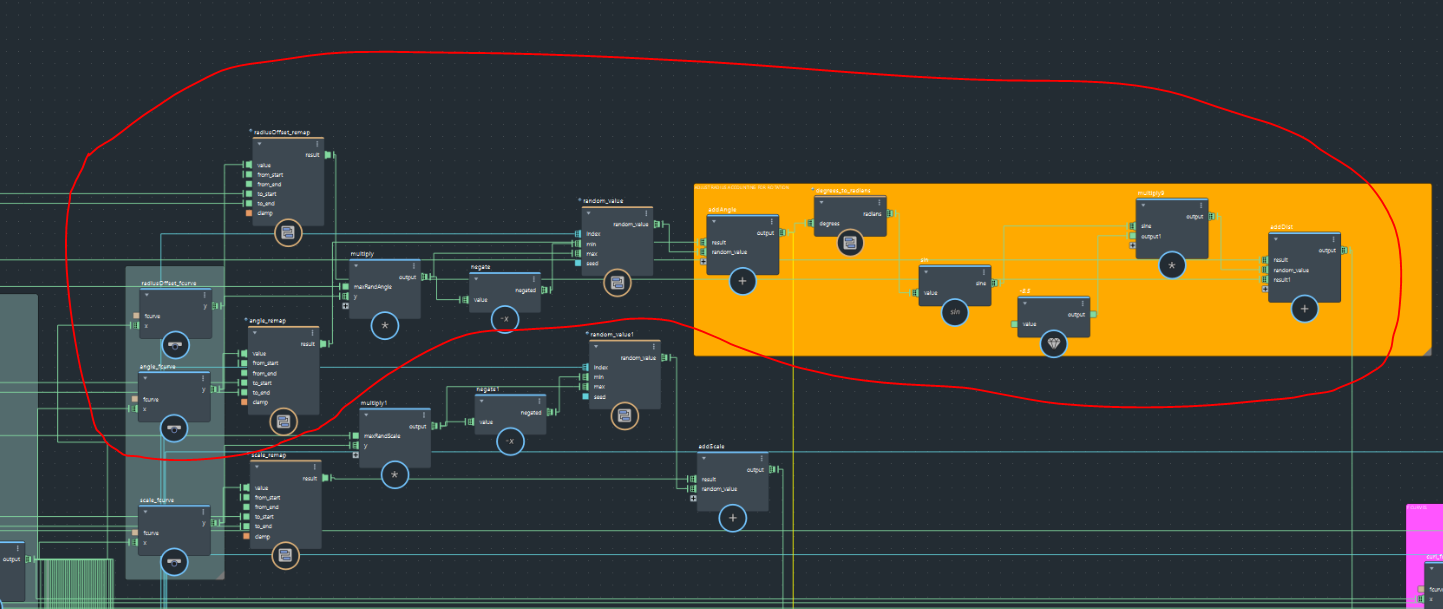Click the clamp port on radiusOffset_remap
Screen dimensions: 1443x609
tap(249, 213)
